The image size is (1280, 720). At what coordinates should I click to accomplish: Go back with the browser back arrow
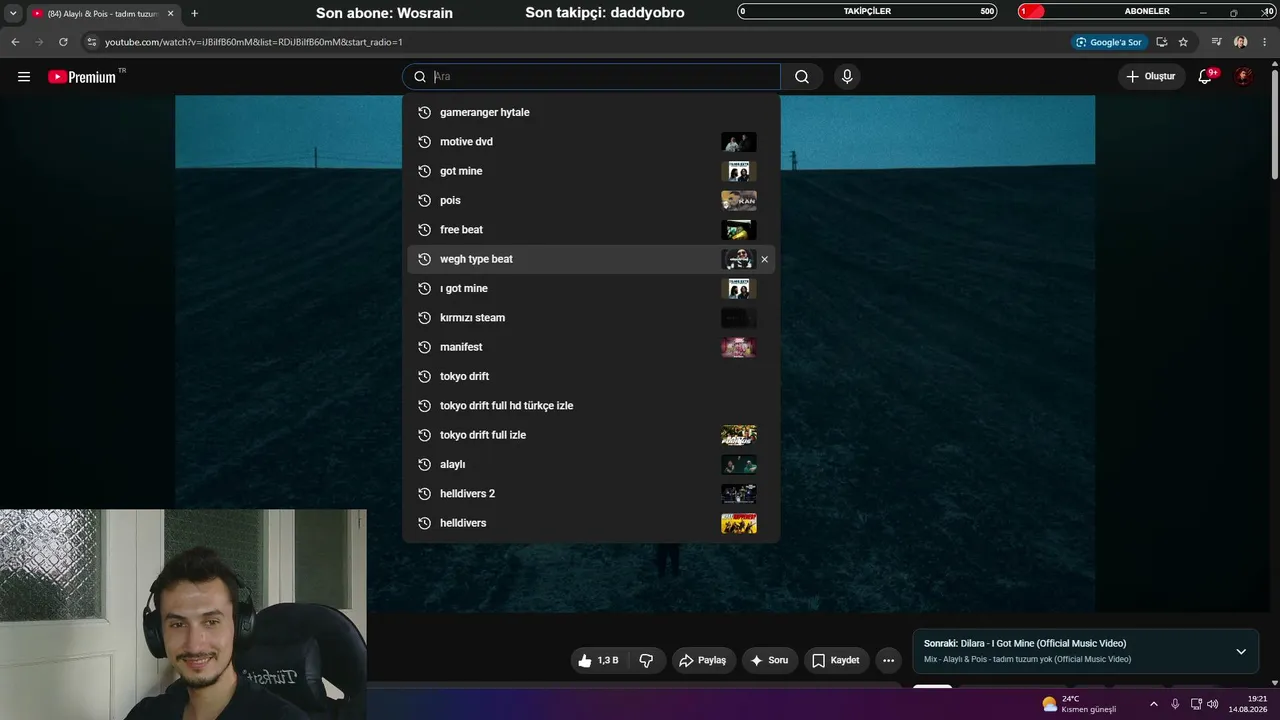[15, 42]
